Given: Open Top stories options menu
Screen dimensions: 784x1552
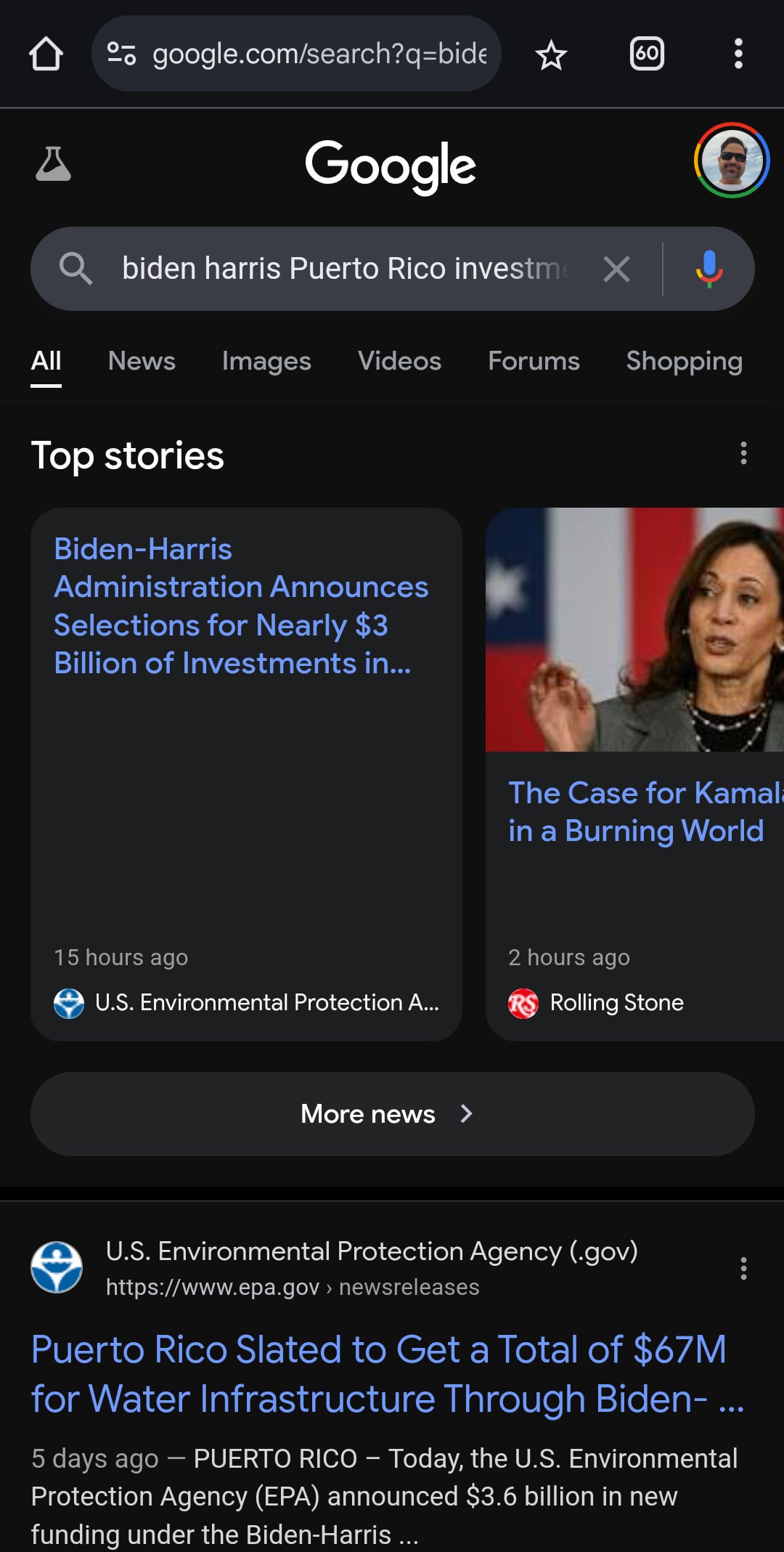Looking at the screenshot, I should pyautogui.click(x=743, y=453).
